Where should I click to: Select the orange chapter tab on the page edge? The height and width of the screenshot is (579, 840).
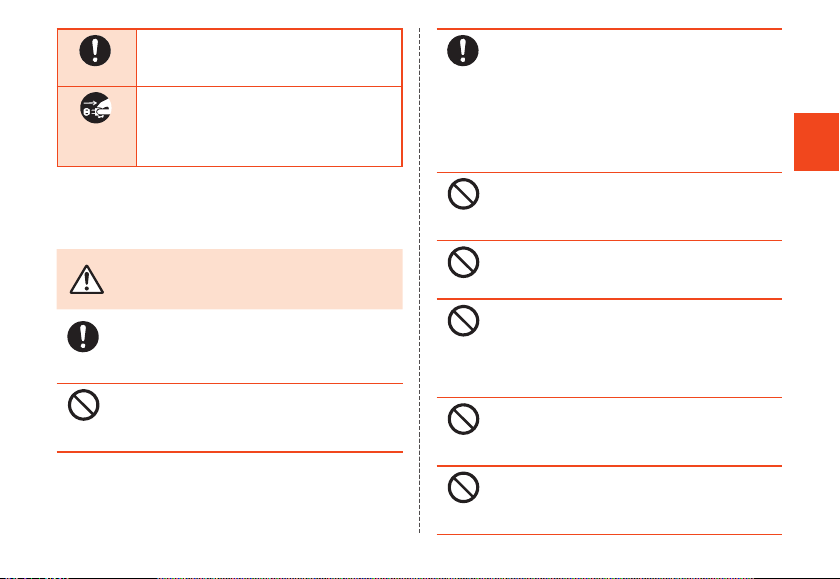tap(816, 142)
